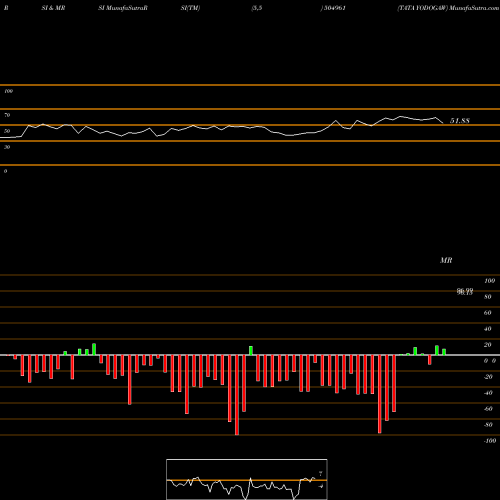Click the '100' label on MR right axis
This screenshot has width=500, height=500.
(x=489, y=281)
